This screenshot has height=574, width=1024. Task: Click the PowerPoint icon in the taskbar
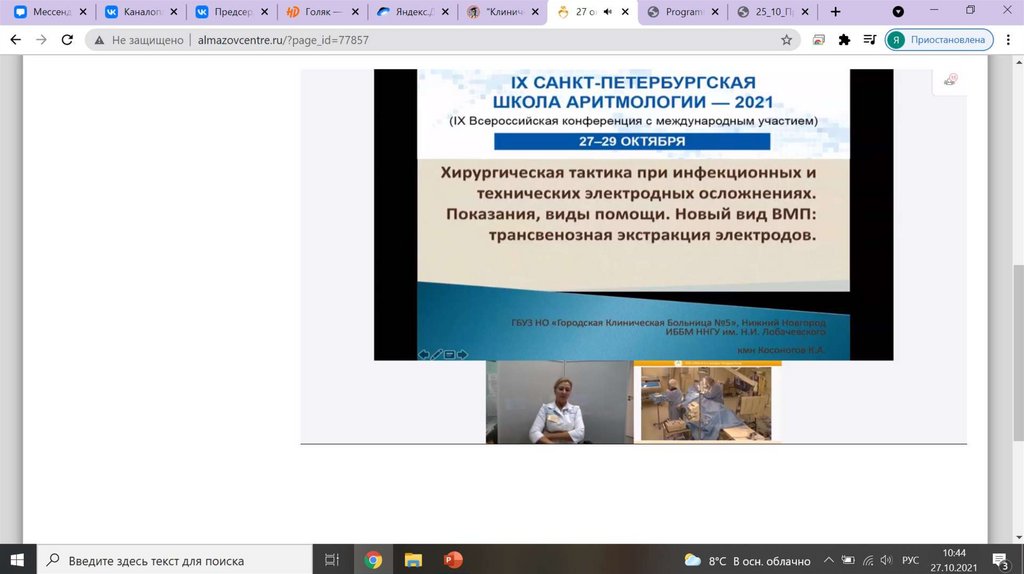pos(453,560)
